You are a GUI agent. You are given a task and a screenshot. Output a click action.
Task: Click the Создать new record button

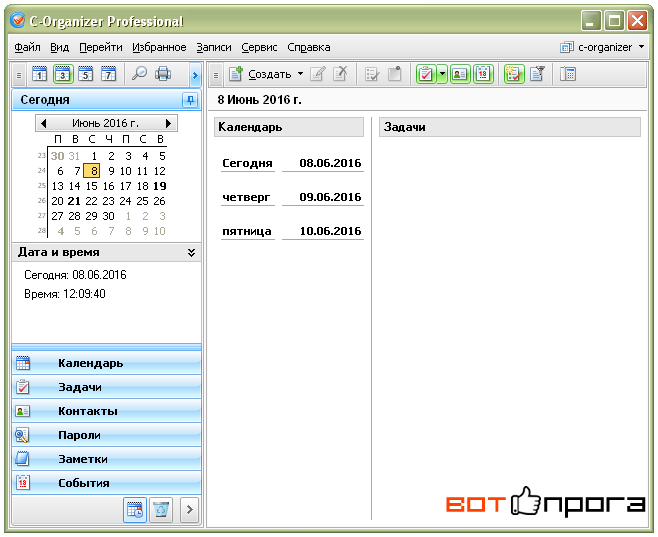click(260, 74)
